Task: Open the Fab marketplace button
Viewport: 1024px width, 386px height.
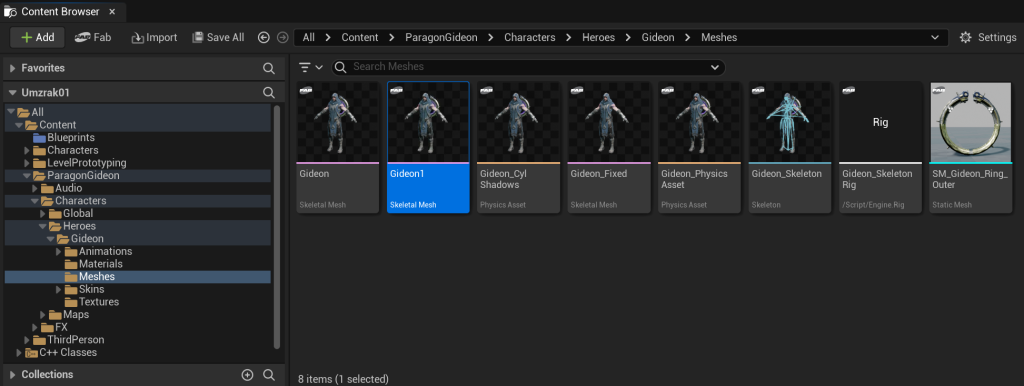Action: pos(93,37)
